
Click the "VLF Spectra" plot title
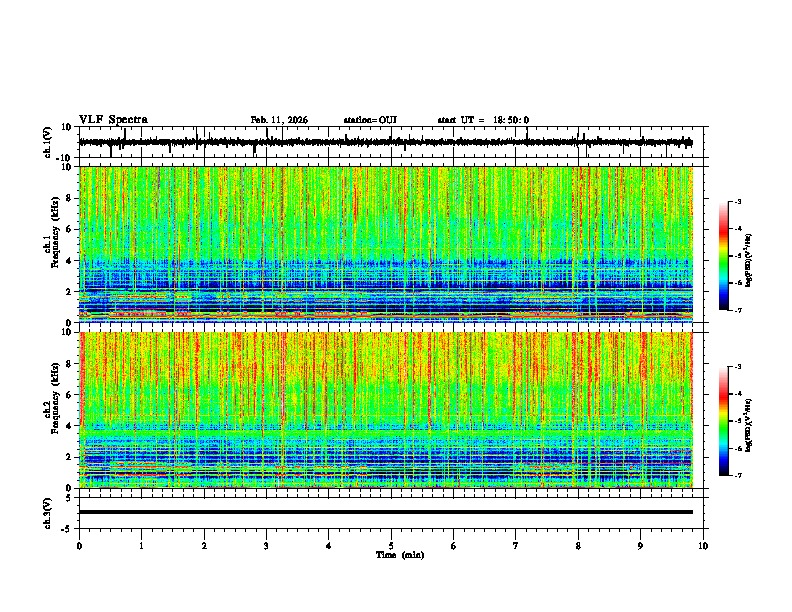coord(113,120)
